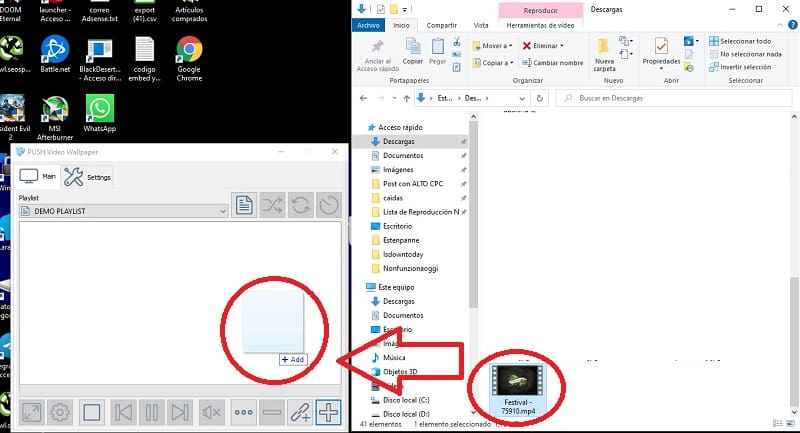Click the add URL link icon
This screenshot has height=433, width=800.
coord(300,412)
